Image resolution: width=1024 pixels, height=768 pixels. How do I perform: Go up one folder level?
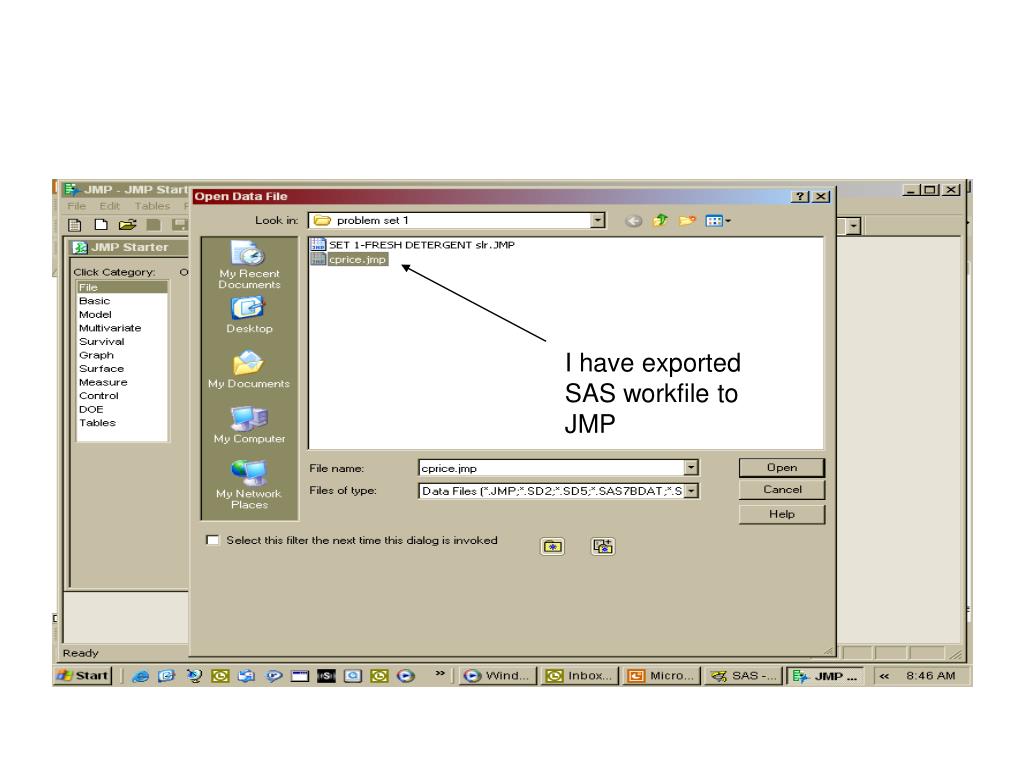coord(660,221)
